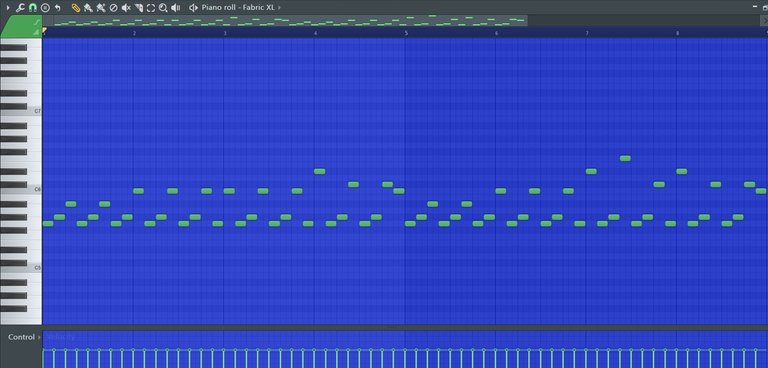Select the Delete tool
768x368 pixels.
click(x=113, y=8)
